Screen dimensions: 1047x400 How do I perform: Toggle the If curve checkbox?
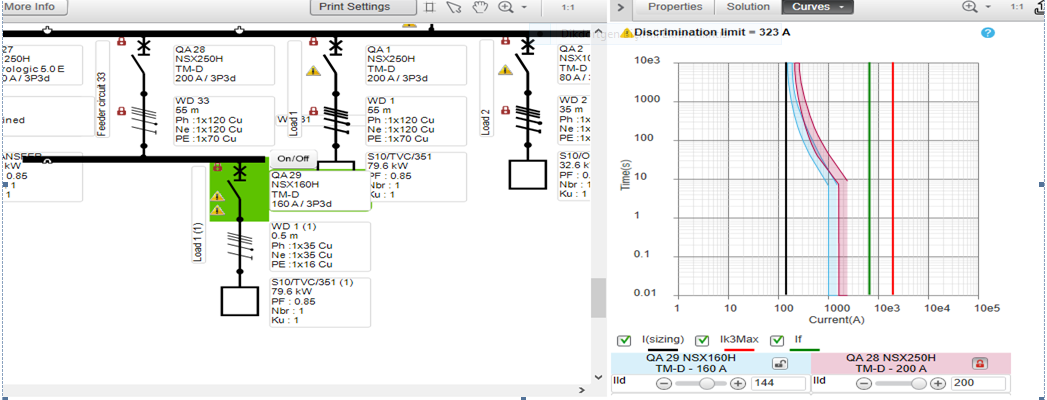(x=777, y=341)
